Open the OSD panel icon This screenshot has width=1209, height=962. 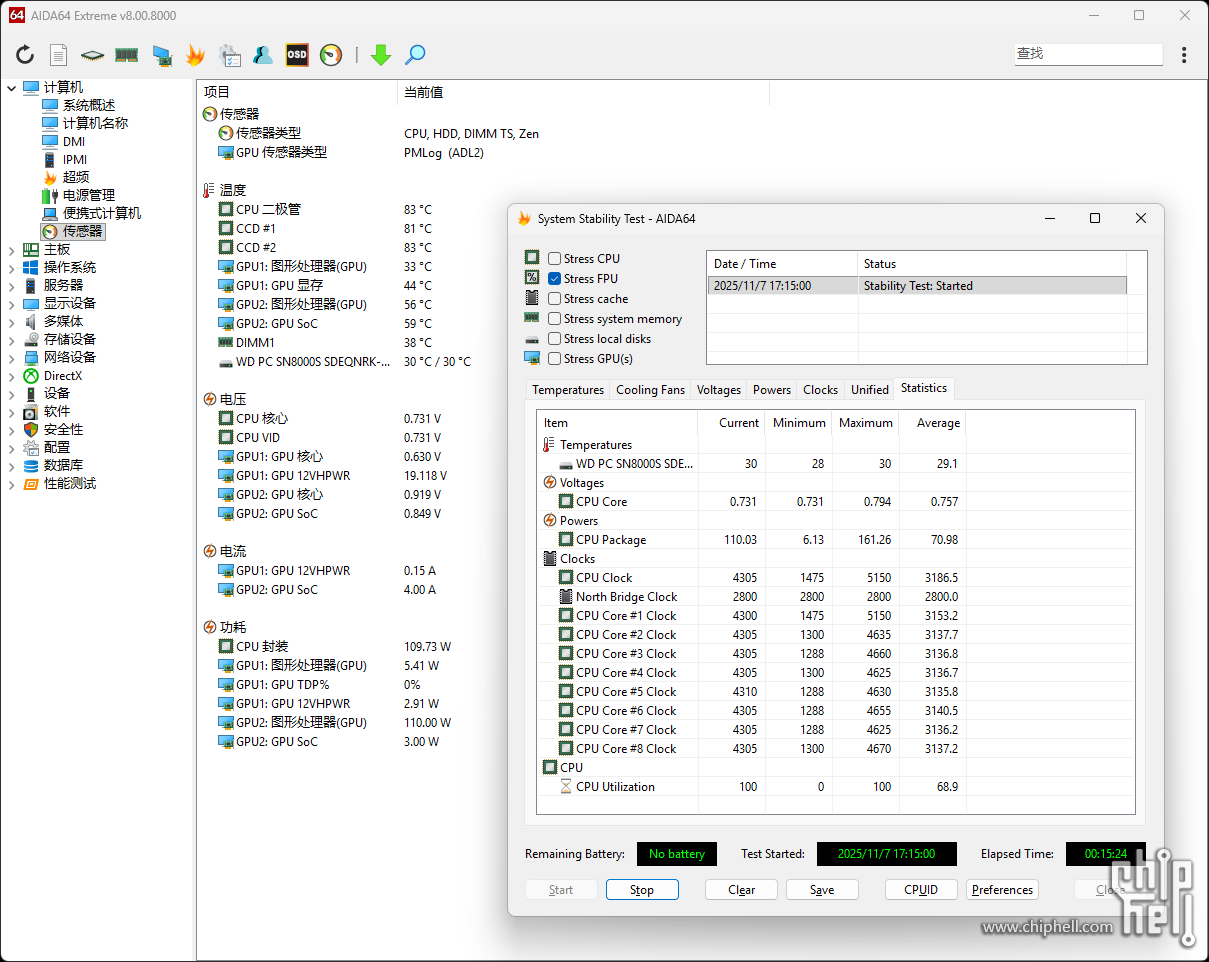coord(297,55)
